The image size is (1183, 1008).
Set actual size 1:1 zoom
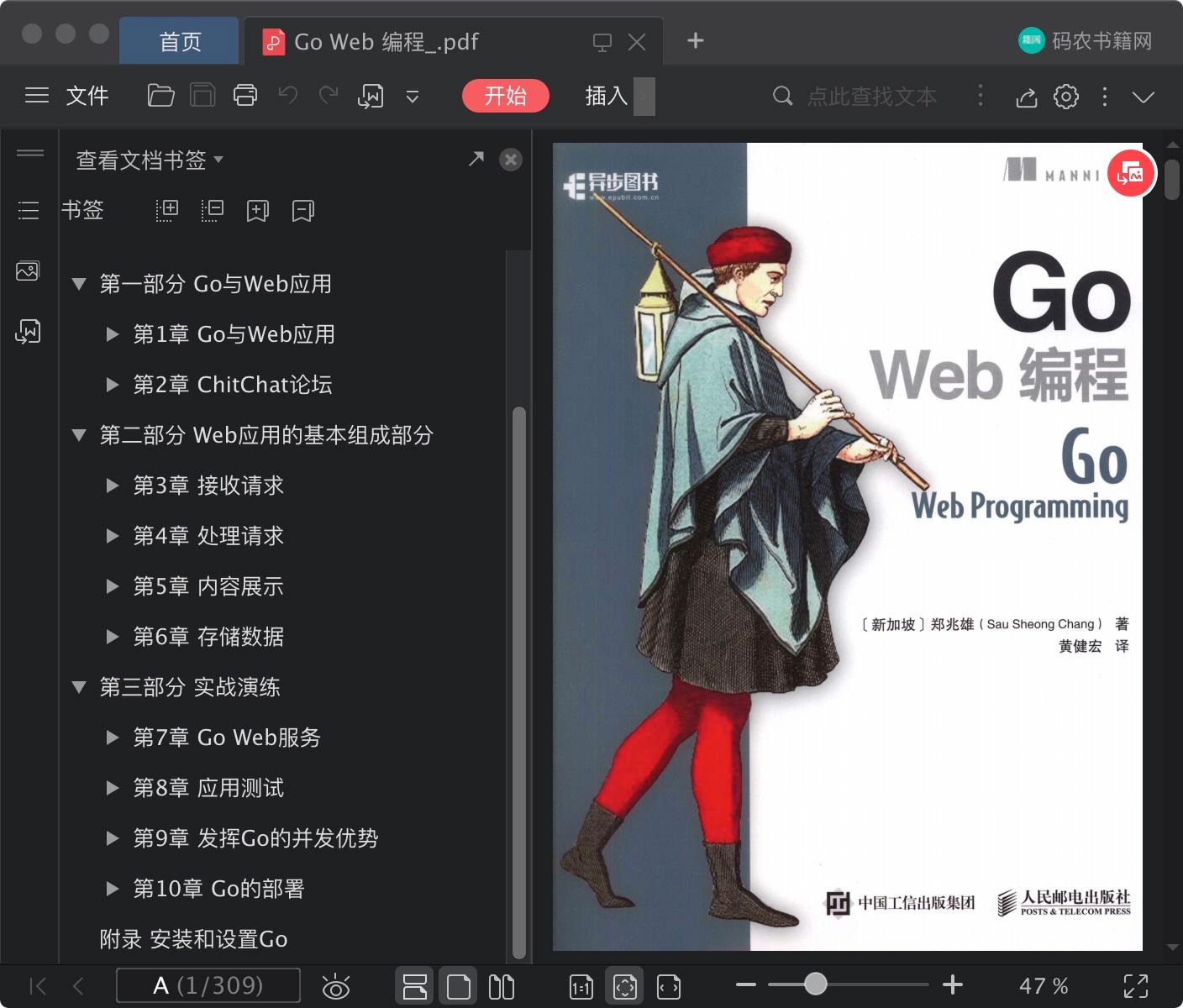[581, 987]
